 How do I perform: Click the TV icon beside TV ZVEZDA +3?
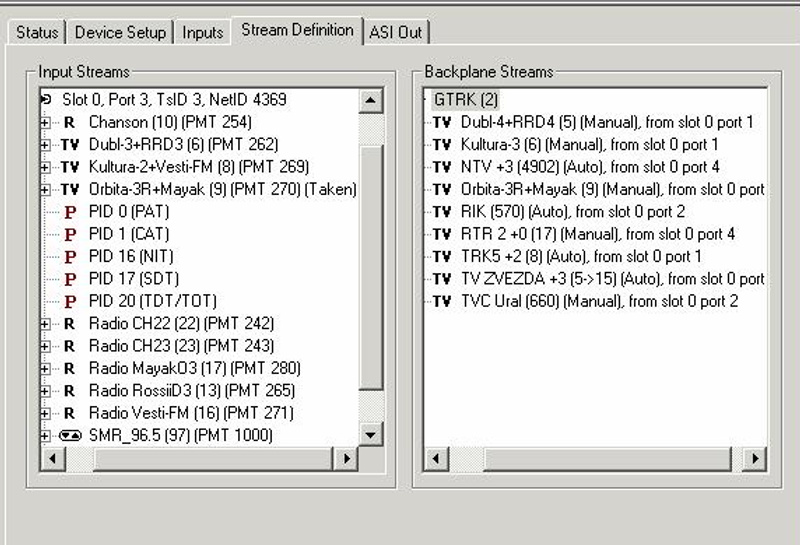click(x=442, y=280)
